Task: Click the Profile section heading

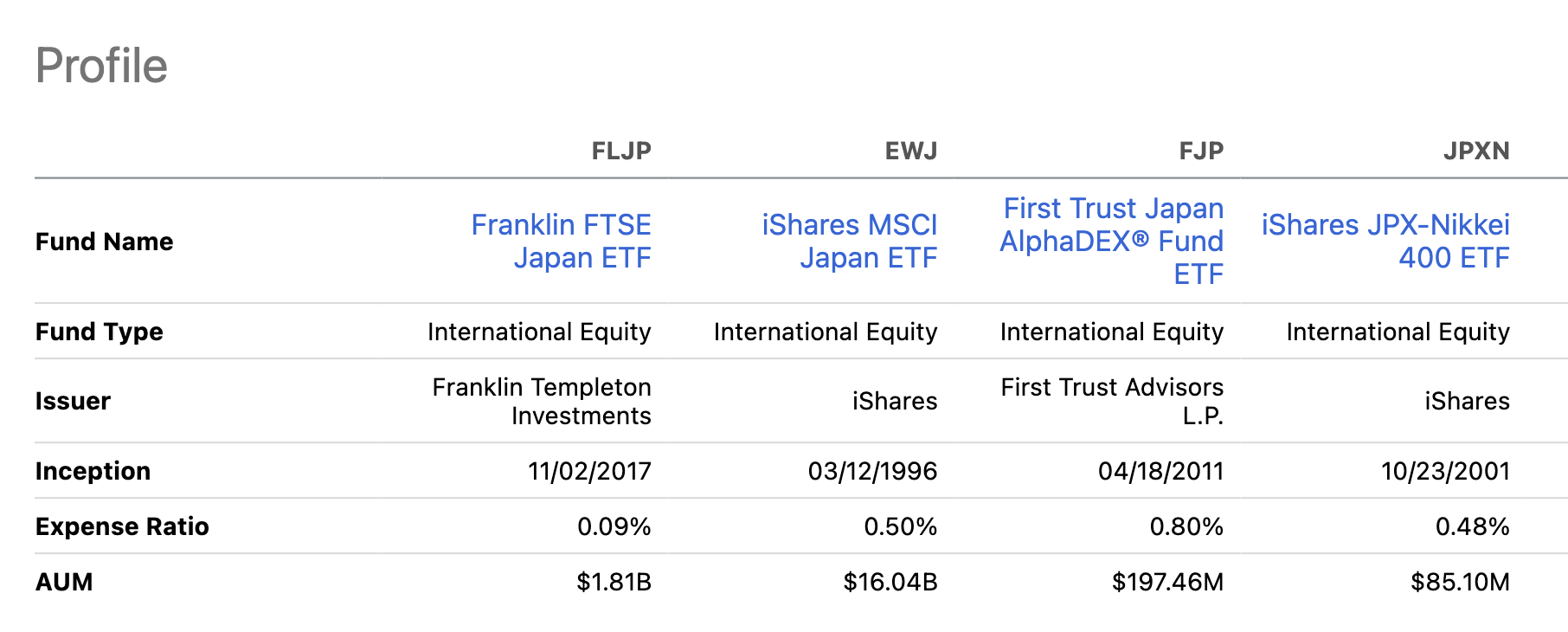Action: coord(101,64)
